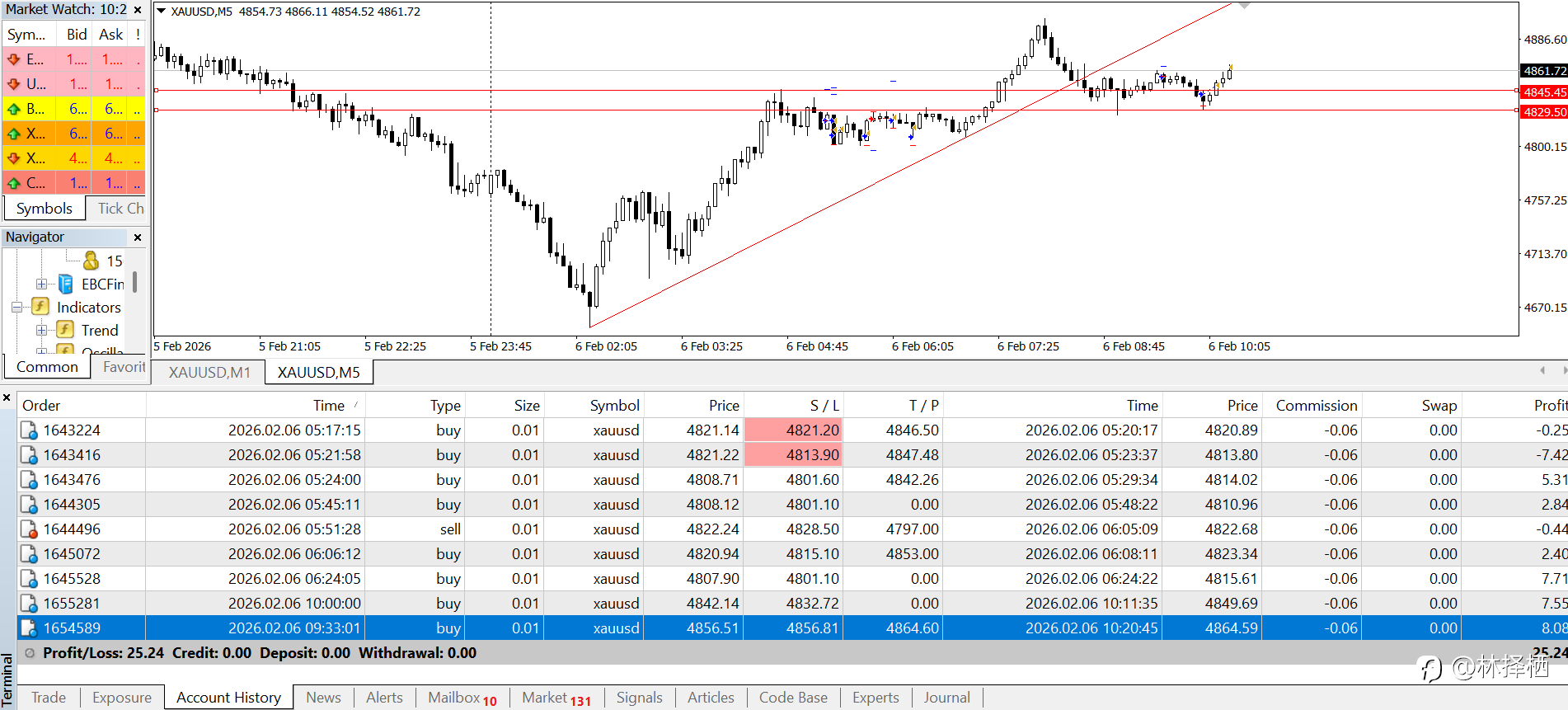Select the Indicators folder icon
1568x710 pixels.
(40, 307)
